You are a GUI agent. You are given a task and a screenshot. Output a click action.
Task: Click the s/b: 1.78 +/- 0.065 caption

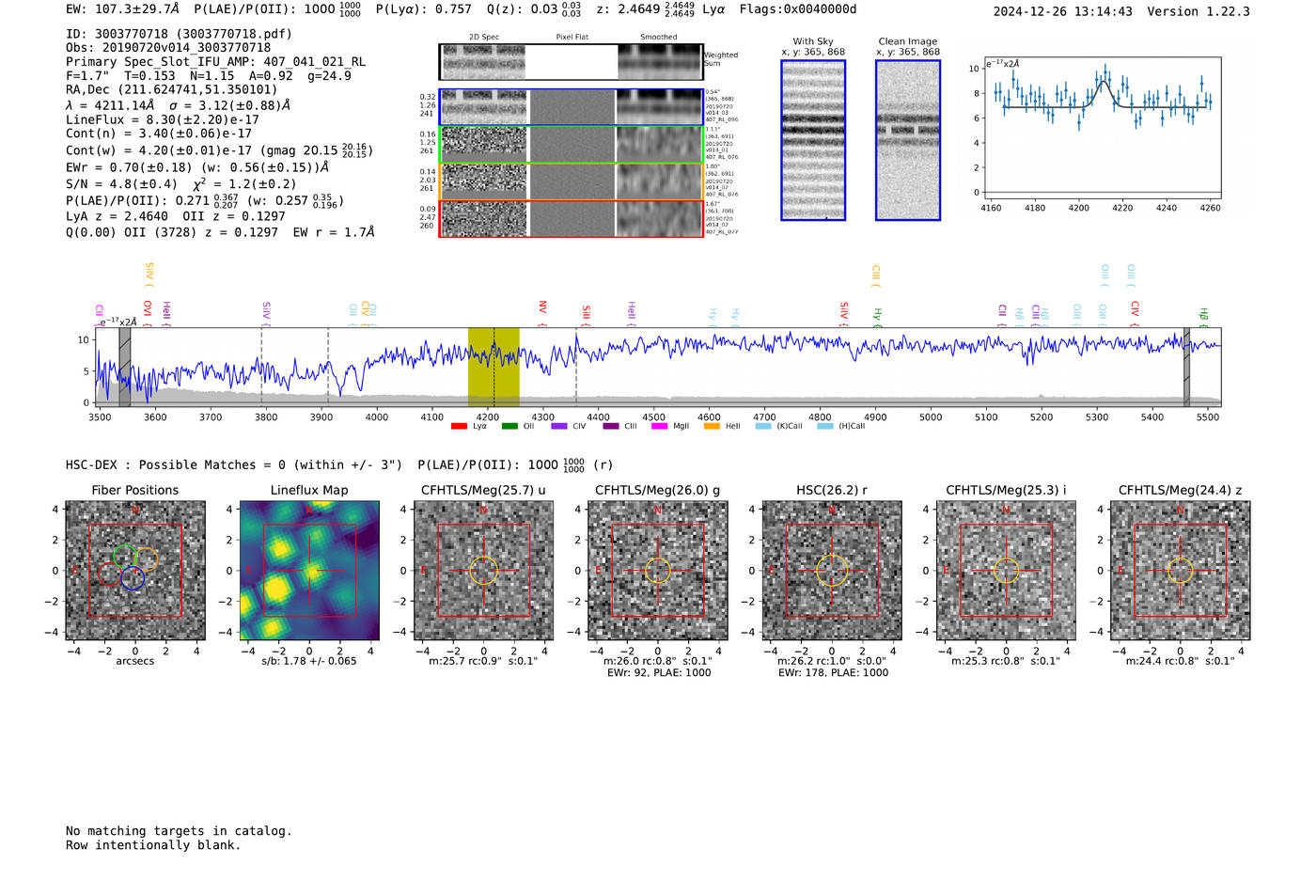(309, 661)
